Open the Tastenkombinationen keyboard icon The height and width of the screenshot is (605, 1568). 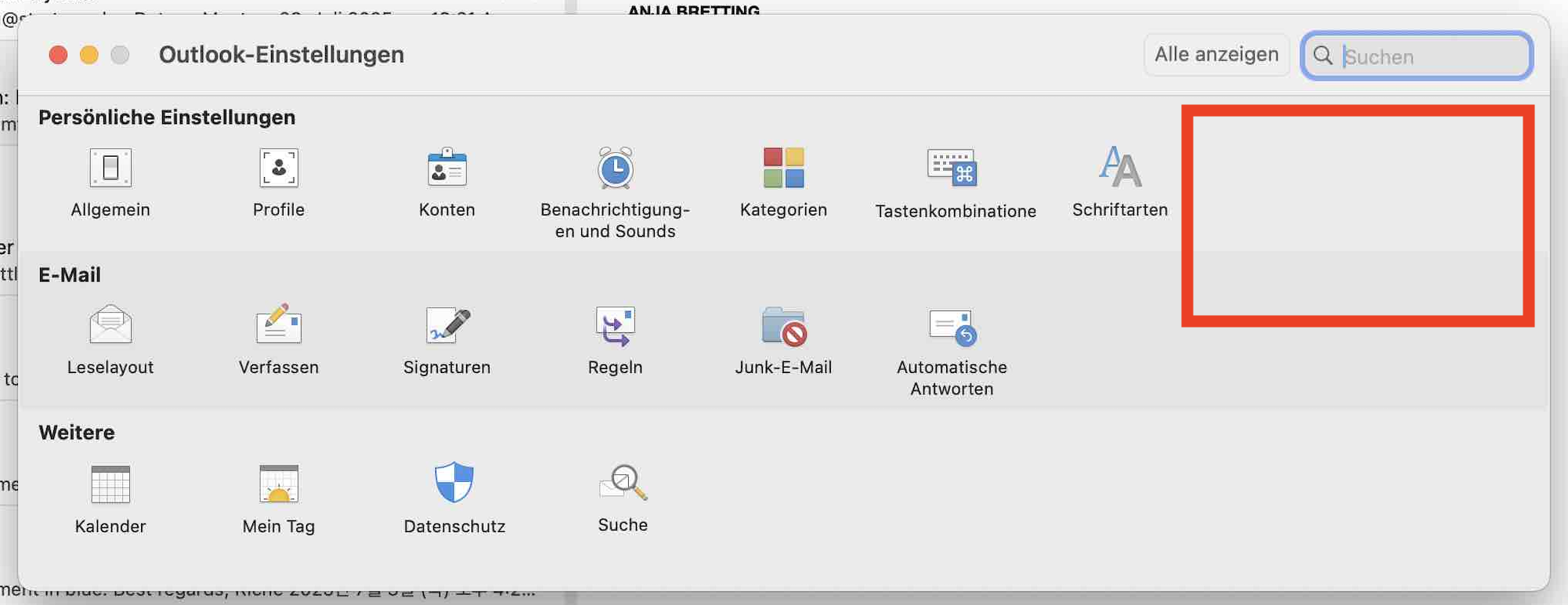pyautogui.click(x=952, y=168)
